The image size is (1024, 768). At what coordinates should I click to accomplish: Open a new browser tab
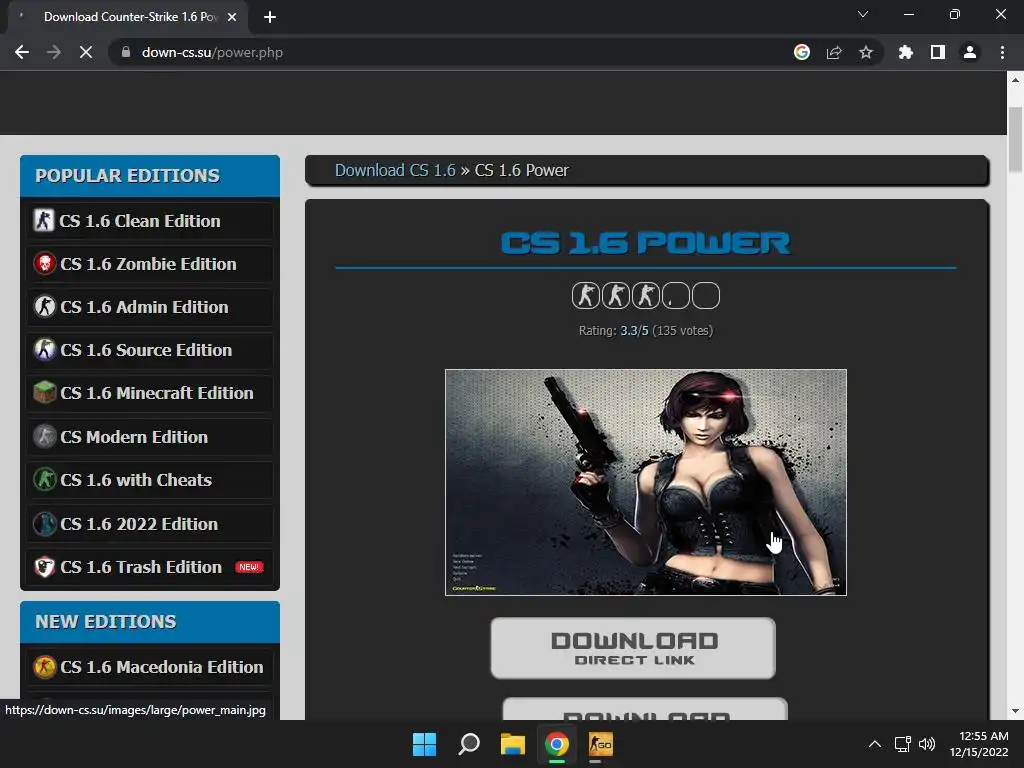tap(270, 17)
